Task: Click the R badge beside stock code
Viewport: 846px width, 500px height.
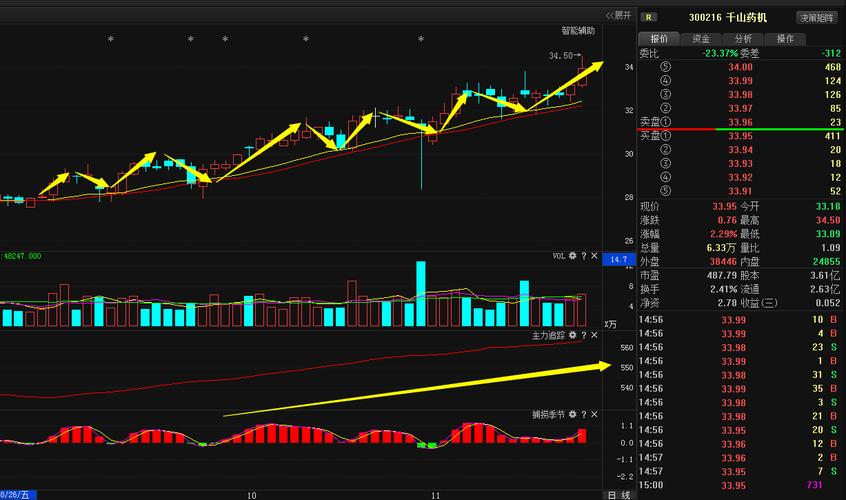Action: click(x=649, y=17)
